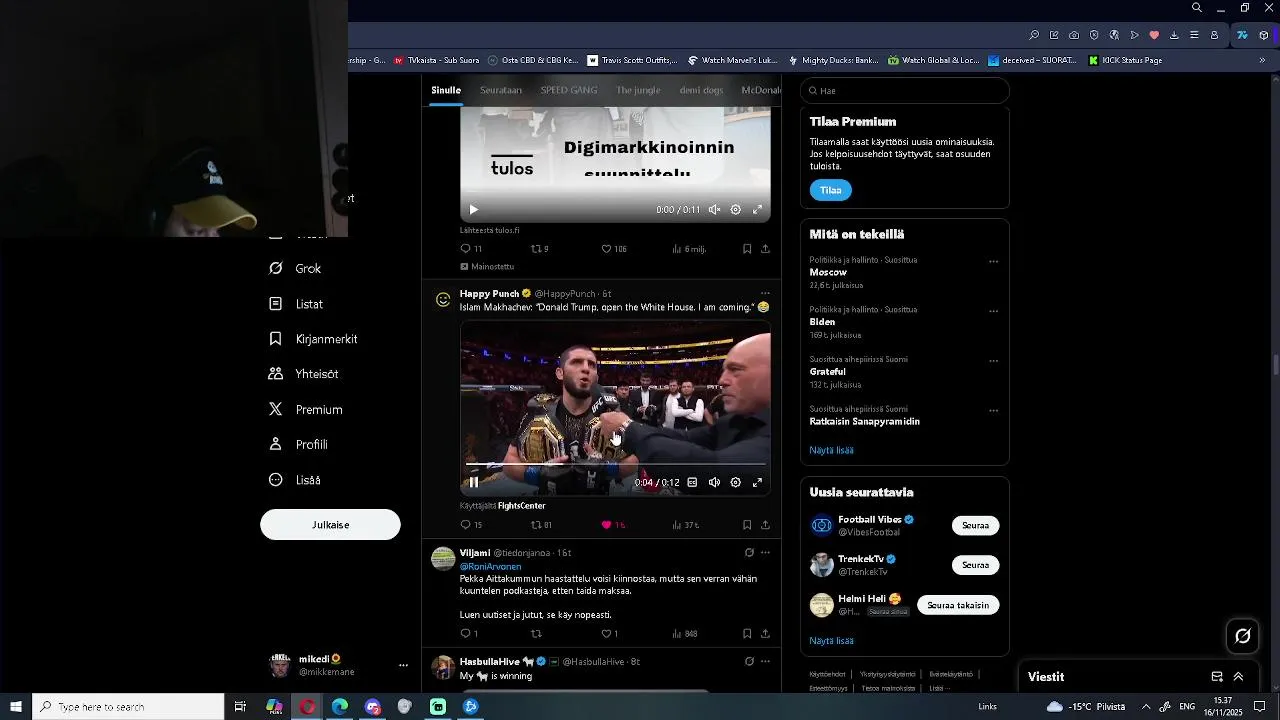Click Näytä lisää under Mitä on tekeillä
The width and height of the screenshot is (1280, 720).
831,450
